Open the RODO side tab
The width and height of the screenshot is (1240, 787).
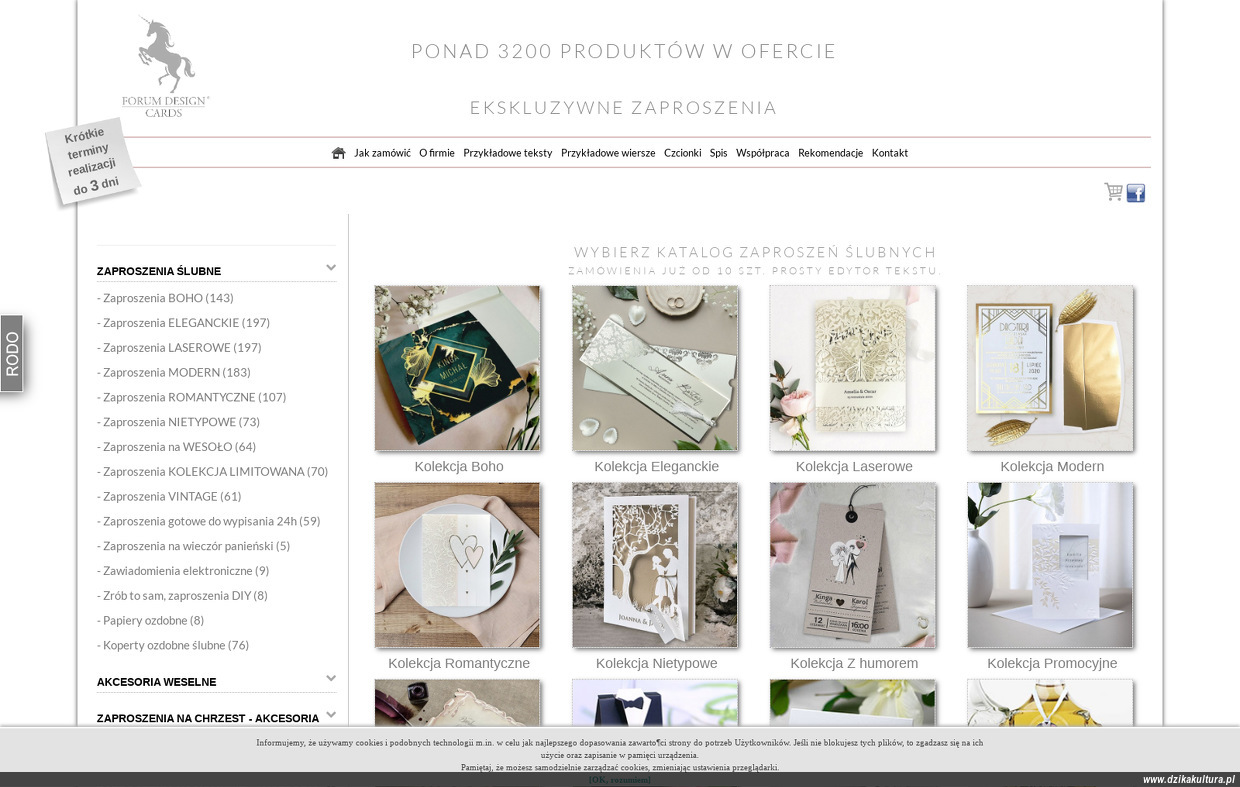12,354
